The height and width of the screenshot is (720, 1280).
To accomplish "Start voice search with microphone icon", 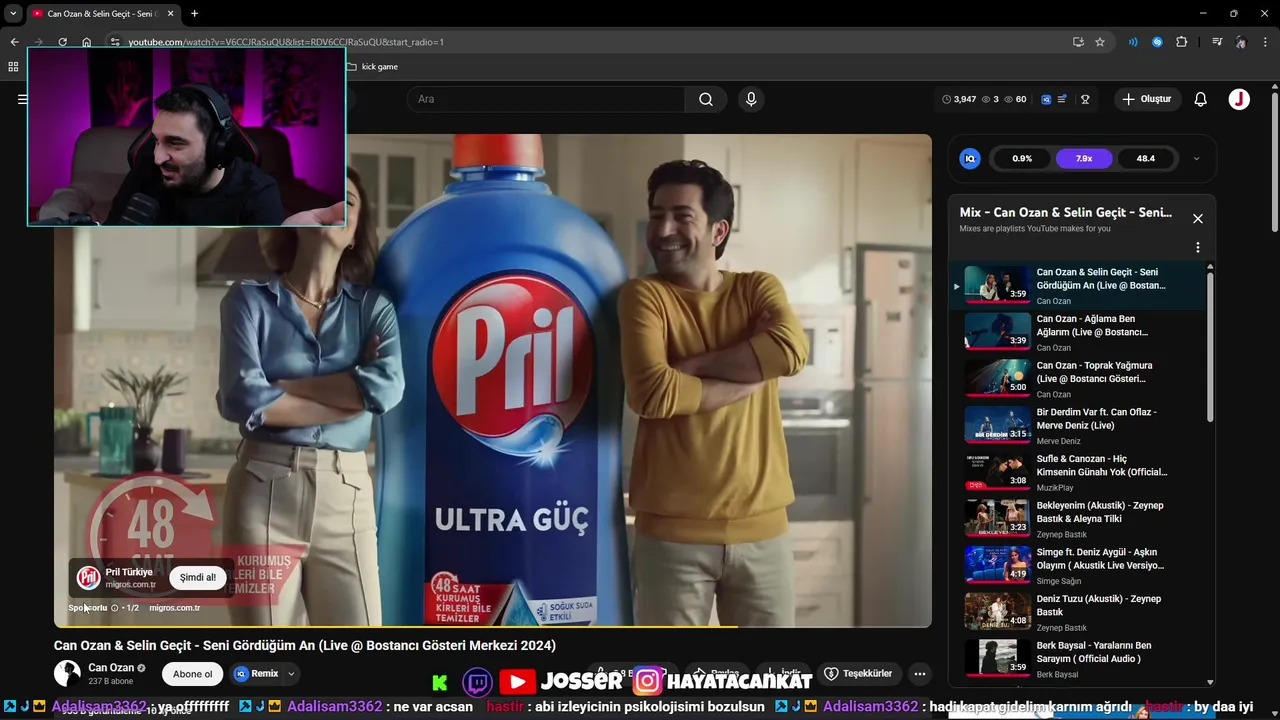I will click(x=751, y=99).
